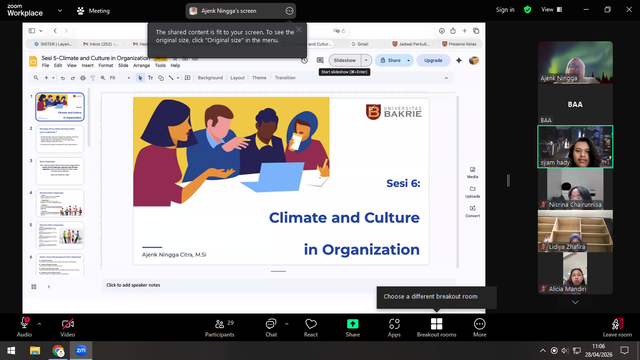This screenshot has height=360, width=640.
Task: Open Slideshow dropdown arrow
Action: 366,60
